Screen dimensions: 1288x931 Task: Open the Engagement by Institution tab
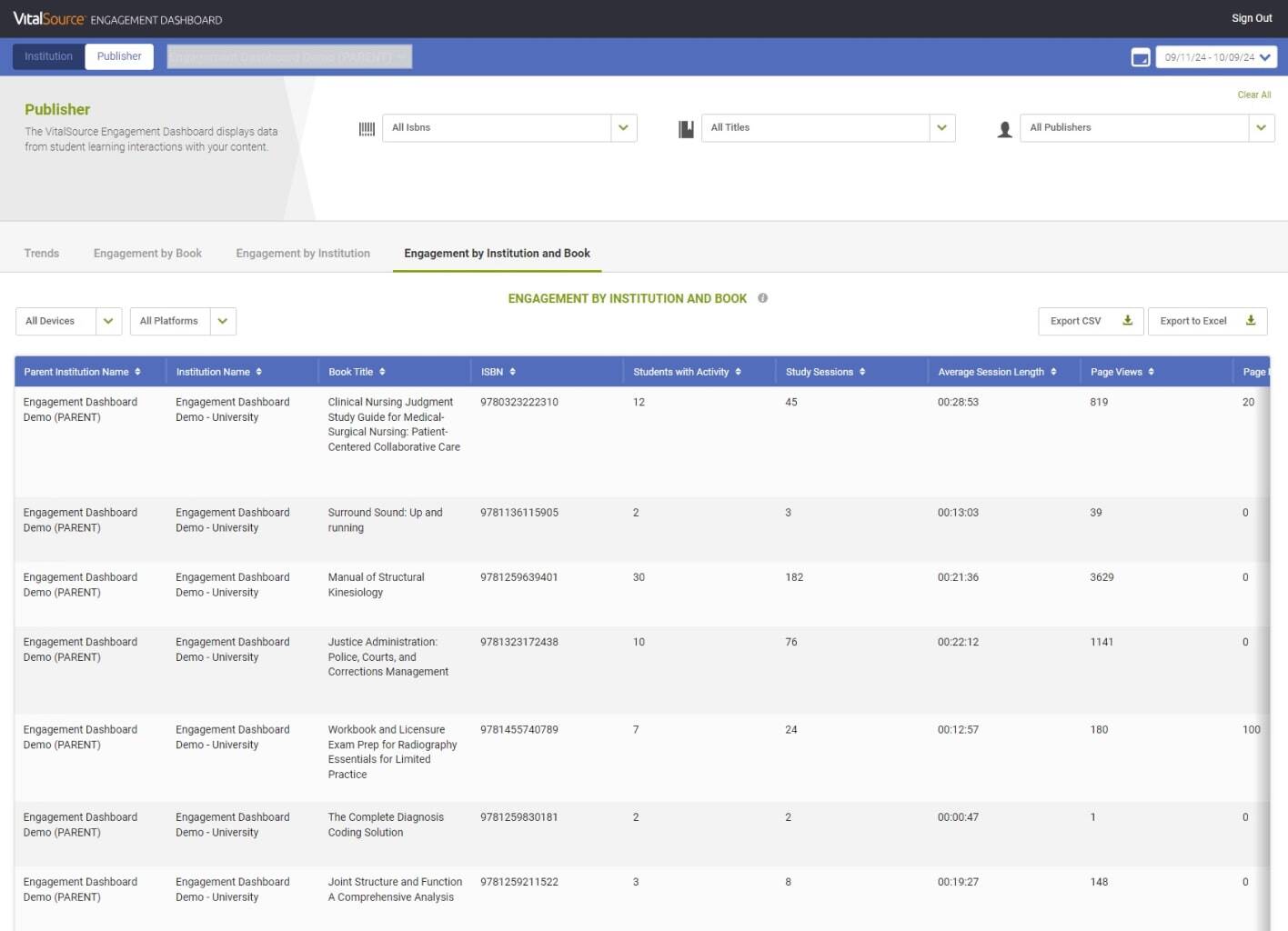[x=303, y=254]
